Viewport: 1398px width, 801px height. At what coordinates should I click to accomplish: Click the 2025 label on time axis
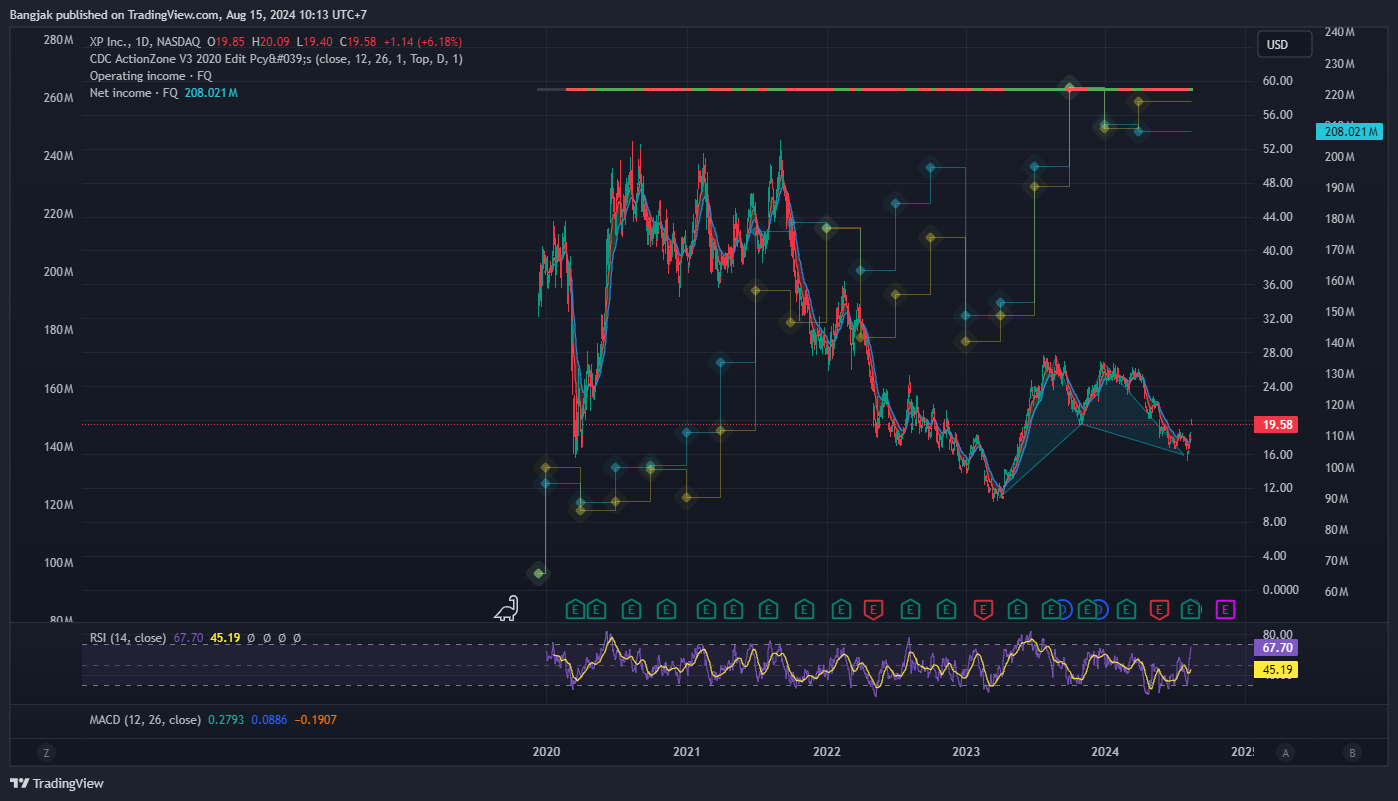click(1243, 751)
